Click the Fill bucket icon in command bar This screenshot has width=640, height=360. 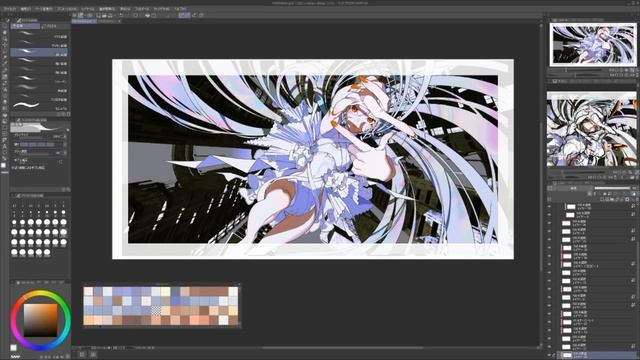(x=147, y=15)
